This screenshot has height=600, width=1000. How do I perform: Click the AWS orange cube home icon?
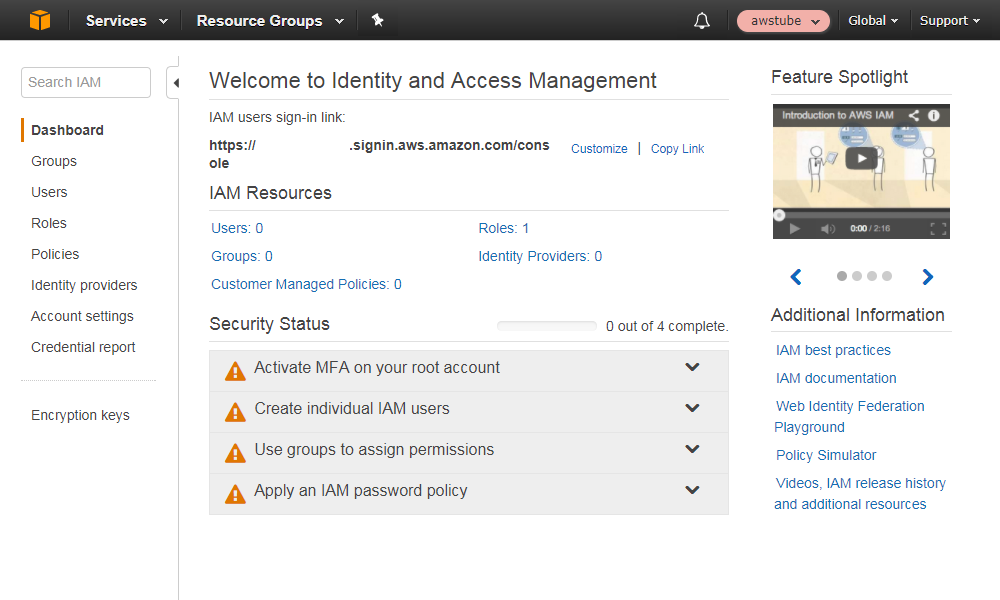(39, 20)
